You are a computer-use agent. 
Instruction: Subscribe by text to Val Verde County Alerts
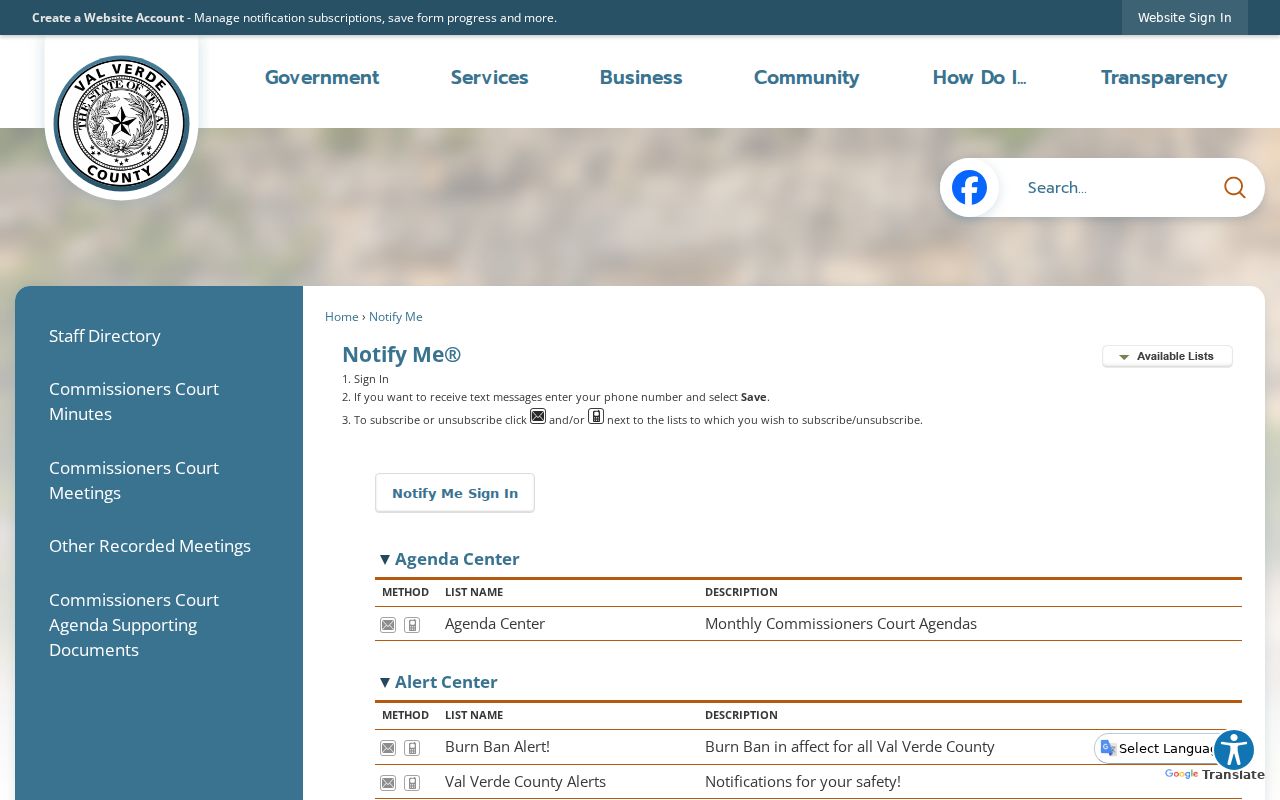[x=412, y=783]
